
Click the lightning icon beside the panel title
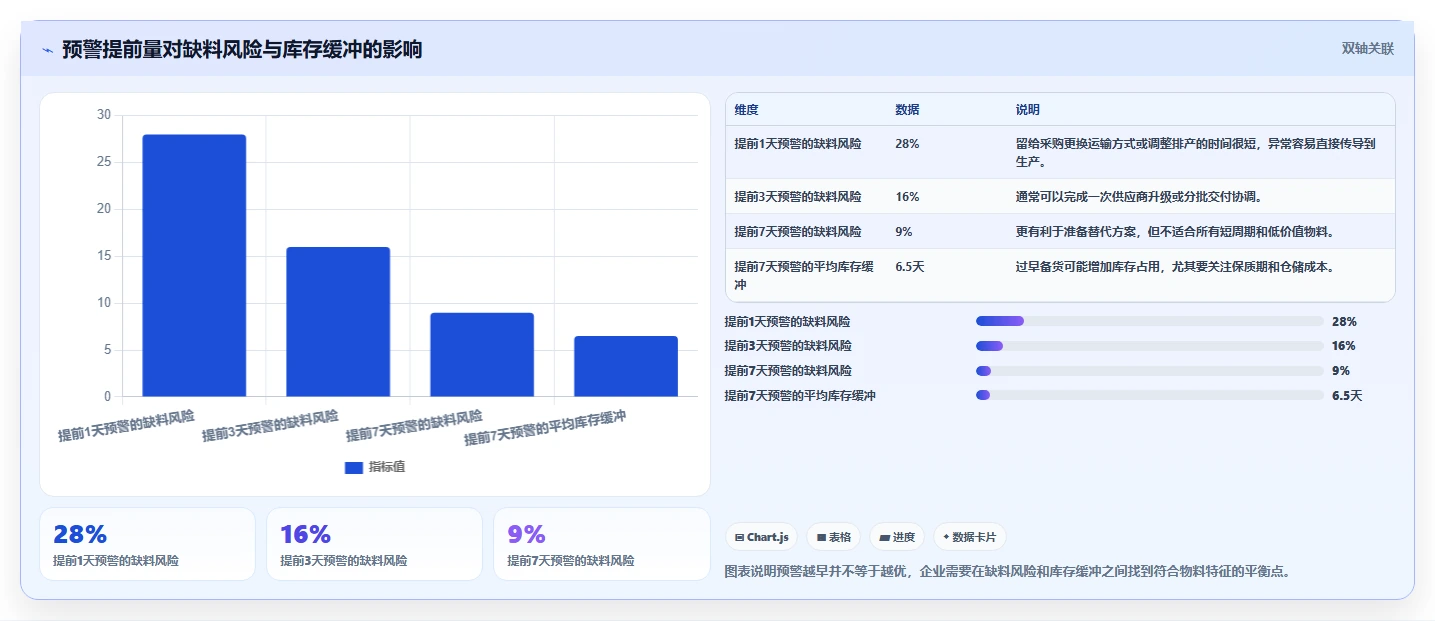[47, 50]
